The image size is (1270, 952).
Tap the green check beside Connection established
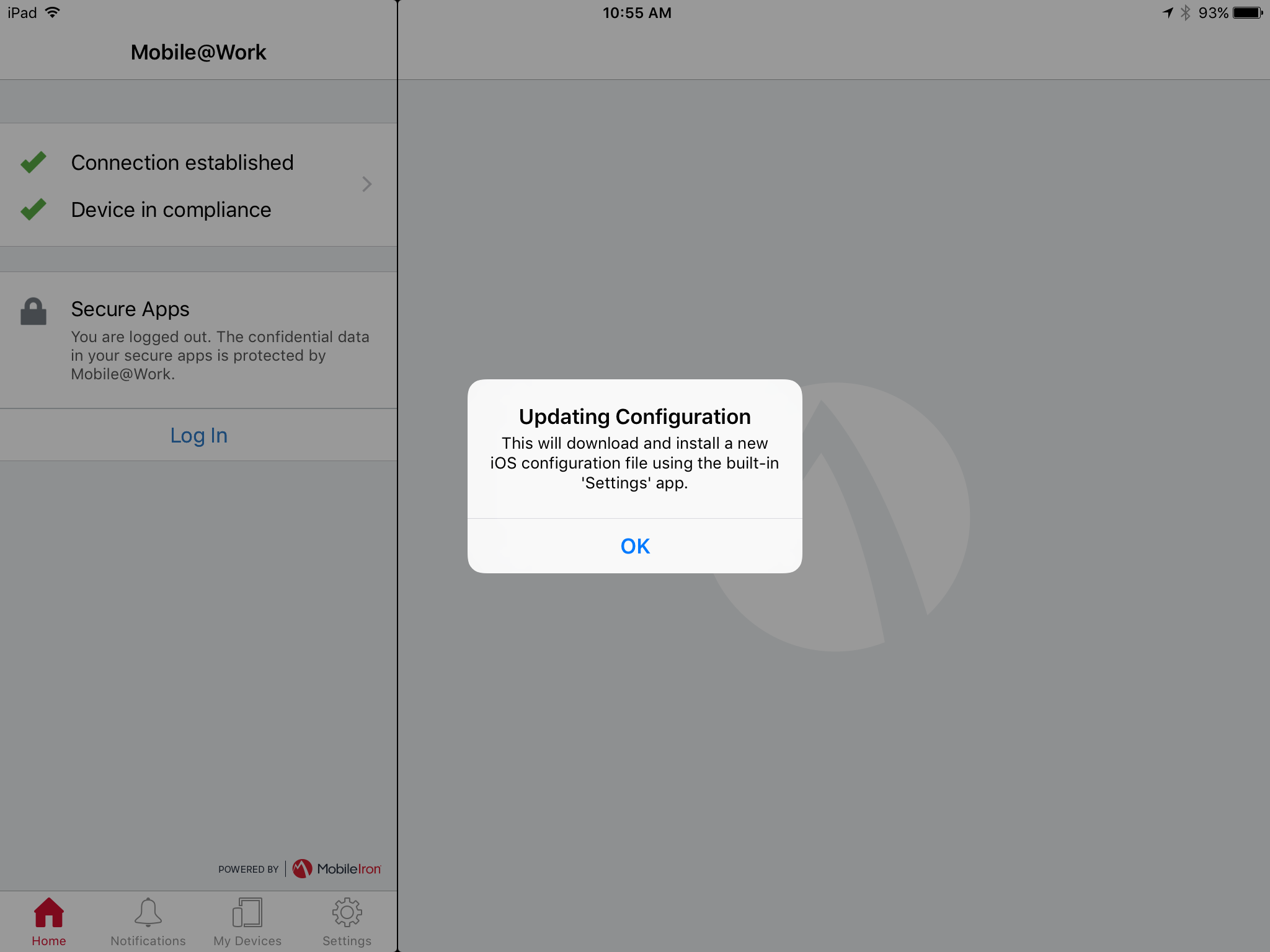pyautogui.click(x=33, y=162)
